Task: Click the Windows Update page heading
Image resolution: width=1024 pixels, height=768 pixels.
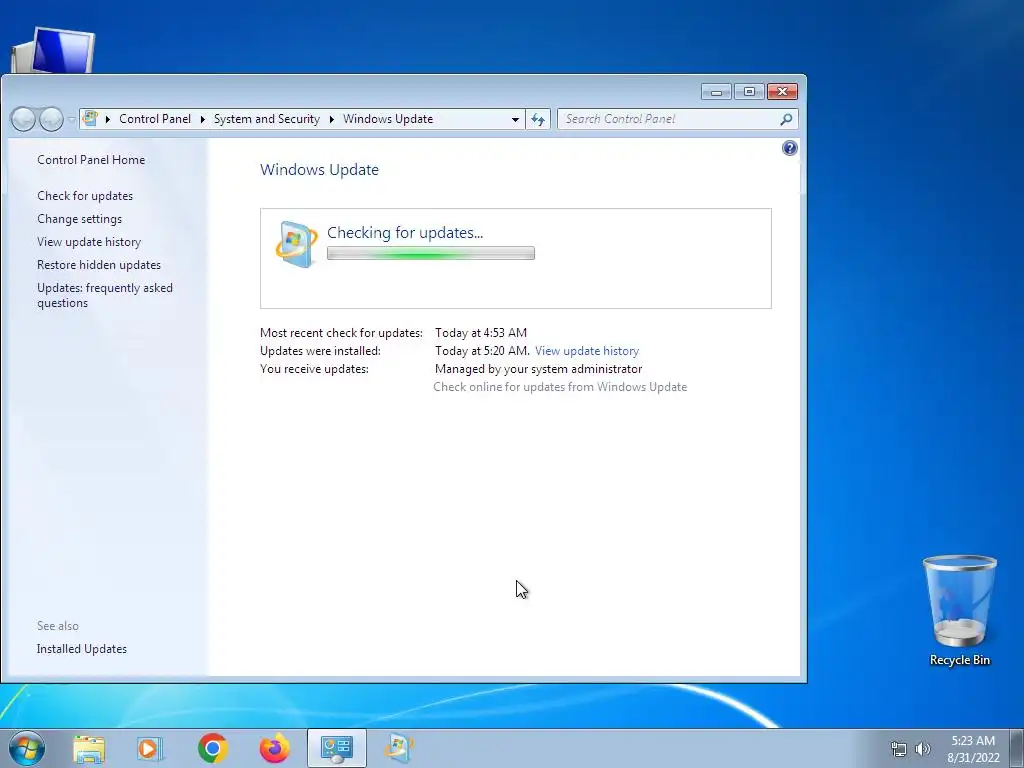Action: 319,170
